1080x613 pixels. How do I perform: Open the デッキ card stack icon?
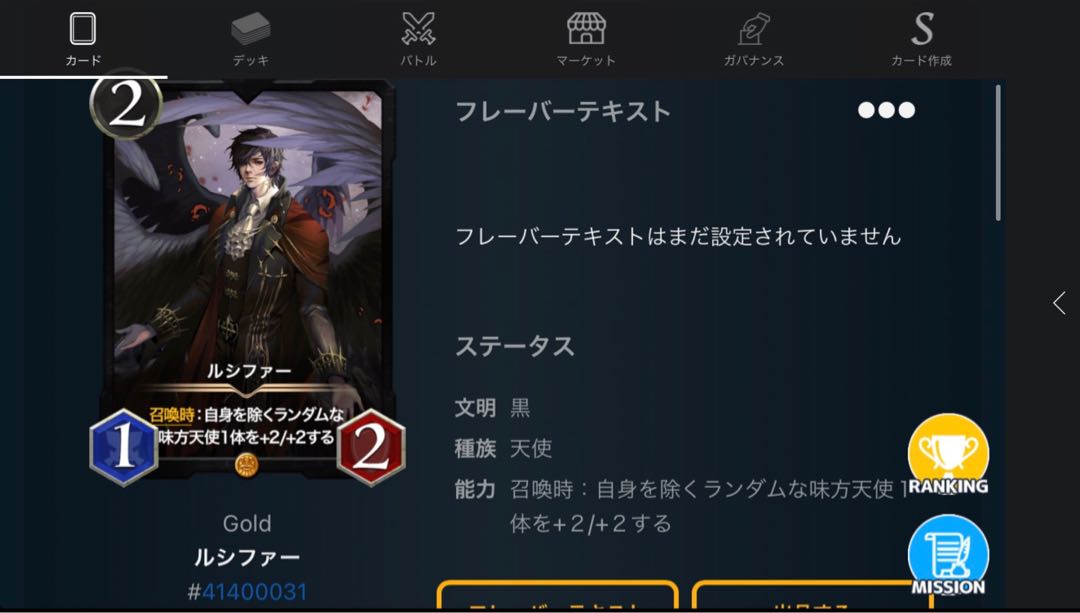coord(251,29)
